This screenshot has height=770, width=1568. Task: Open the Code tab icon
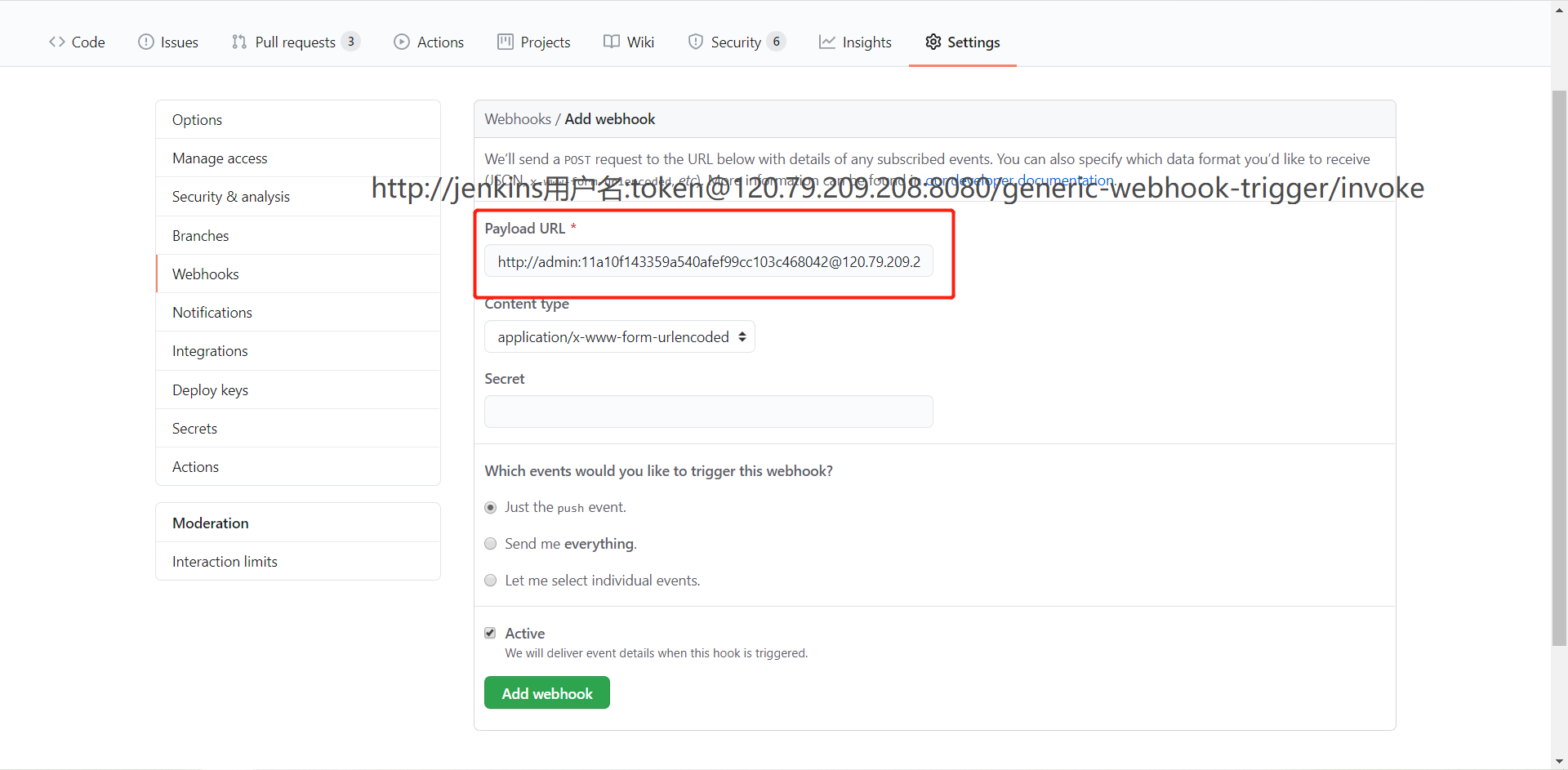[57, 42]
